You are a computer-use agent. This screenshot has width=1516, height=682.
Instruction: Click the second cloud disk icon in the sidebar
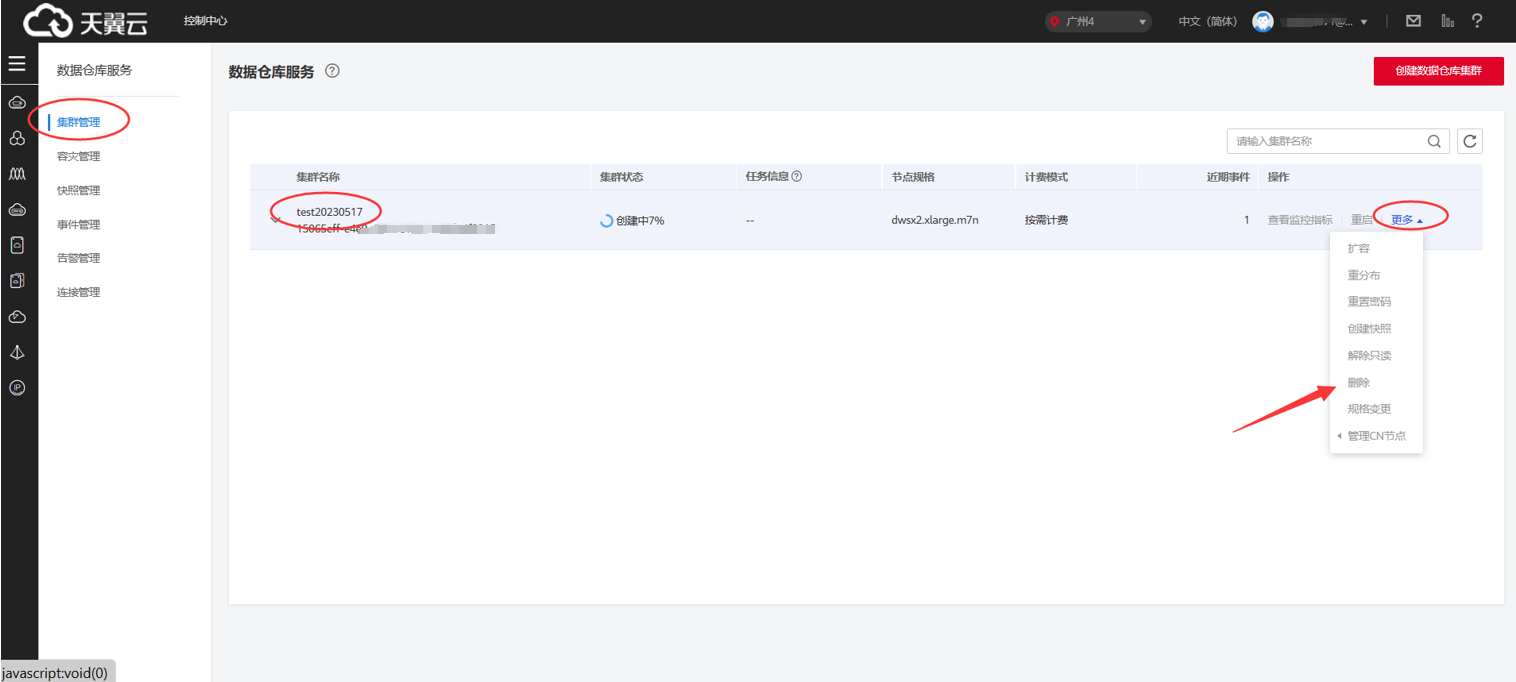[x=17, y=210]
